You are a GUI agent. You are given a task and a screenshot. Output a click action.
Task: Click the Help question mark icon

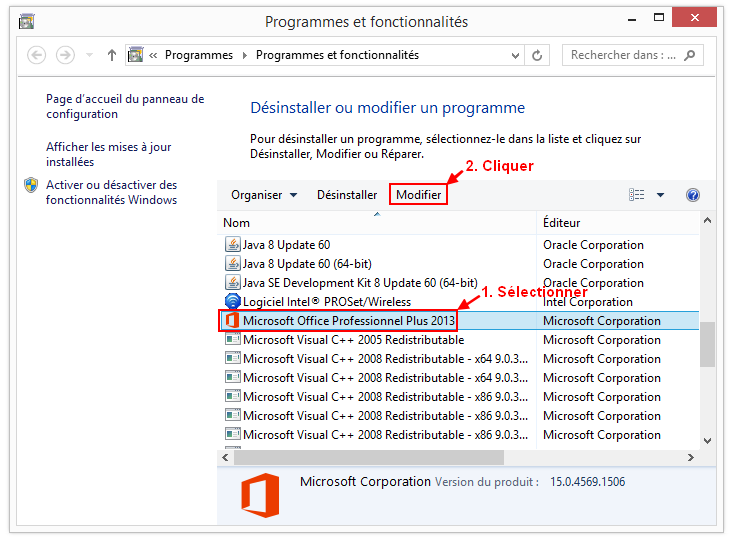pyautogui.click(x=692, y=195)
